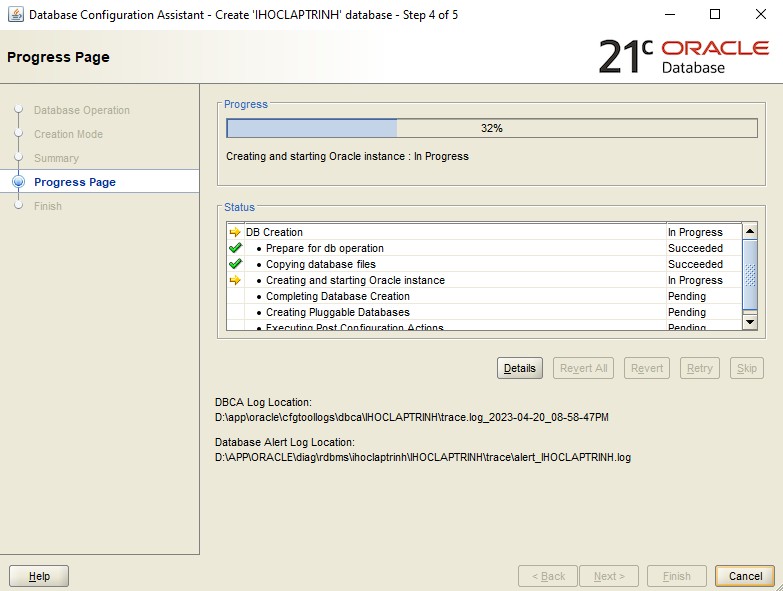
Task: Close the Database Configuration Assistant window
Action: click(x=761, y=14)
